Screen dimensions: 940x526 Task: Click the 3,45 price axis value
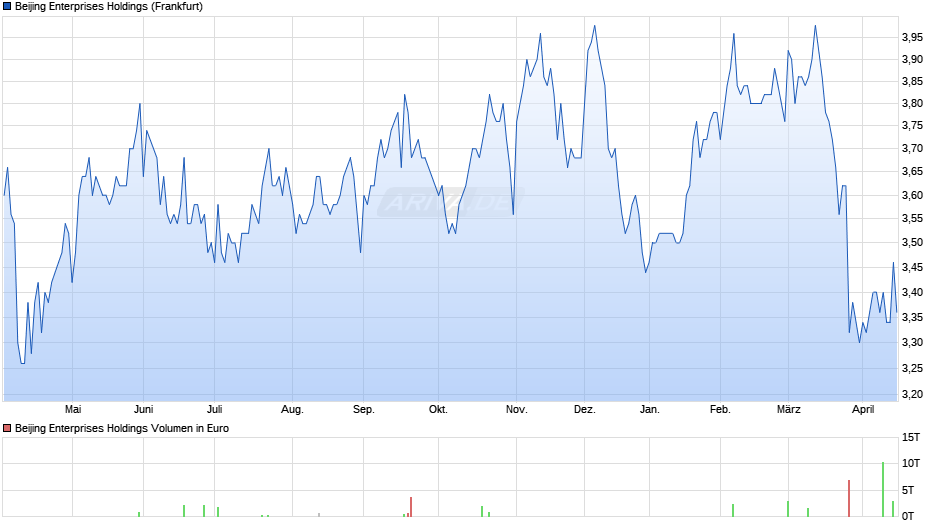pyautogui.click(x=912, y=267)
